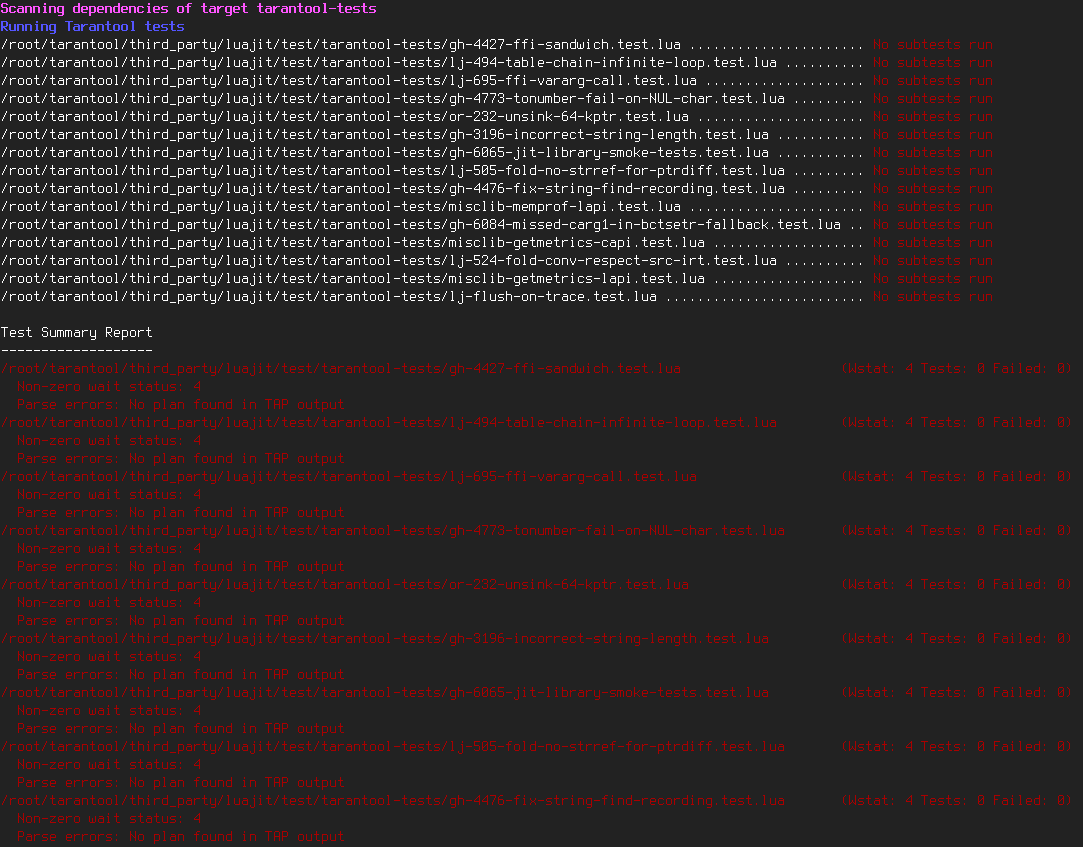
Task: Select white lj-695-ffi-vararg-call.test.lua run line
Action: [x=432, y=80]
